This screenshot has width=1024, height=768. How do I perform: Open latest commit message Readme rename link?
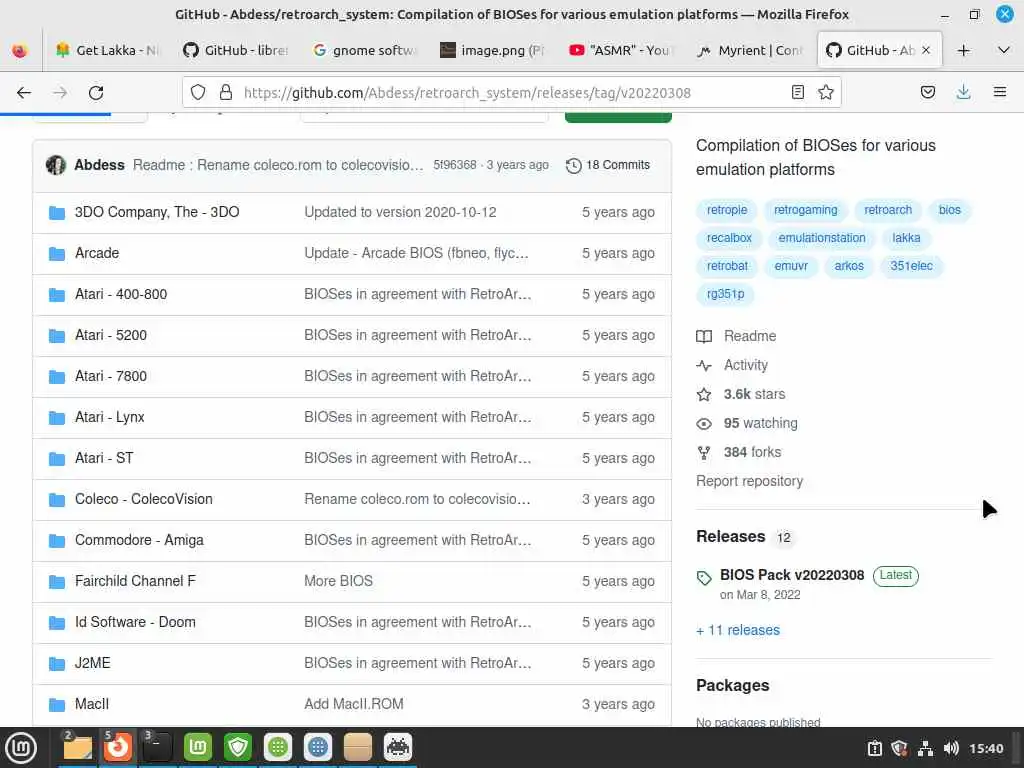point(278,165)
